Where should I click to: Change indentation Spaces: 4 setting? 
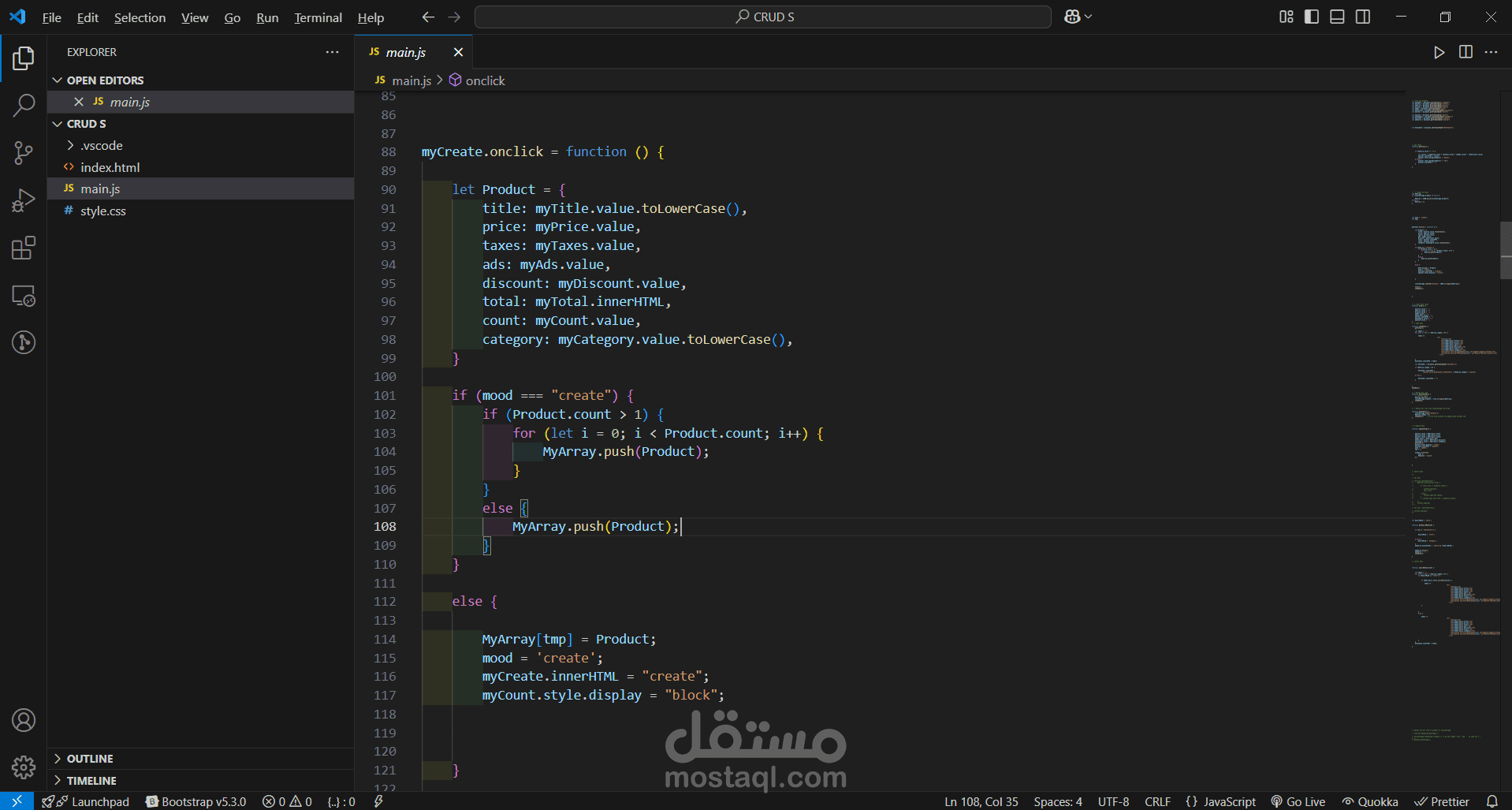coord(1058,801)
